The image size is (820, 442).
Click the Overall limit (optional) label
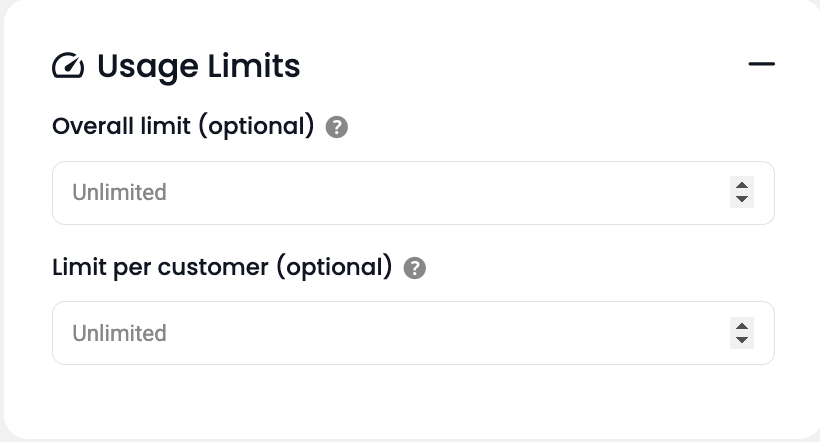pos(183,127)
